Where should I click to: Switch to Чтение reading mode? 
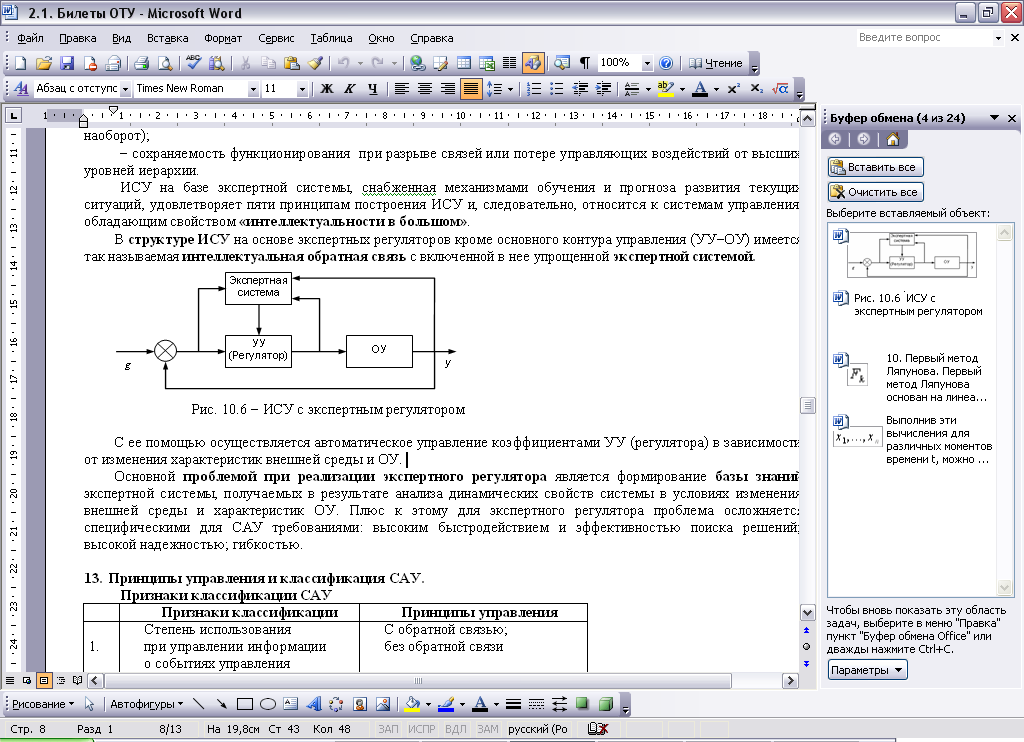[716, 63]
